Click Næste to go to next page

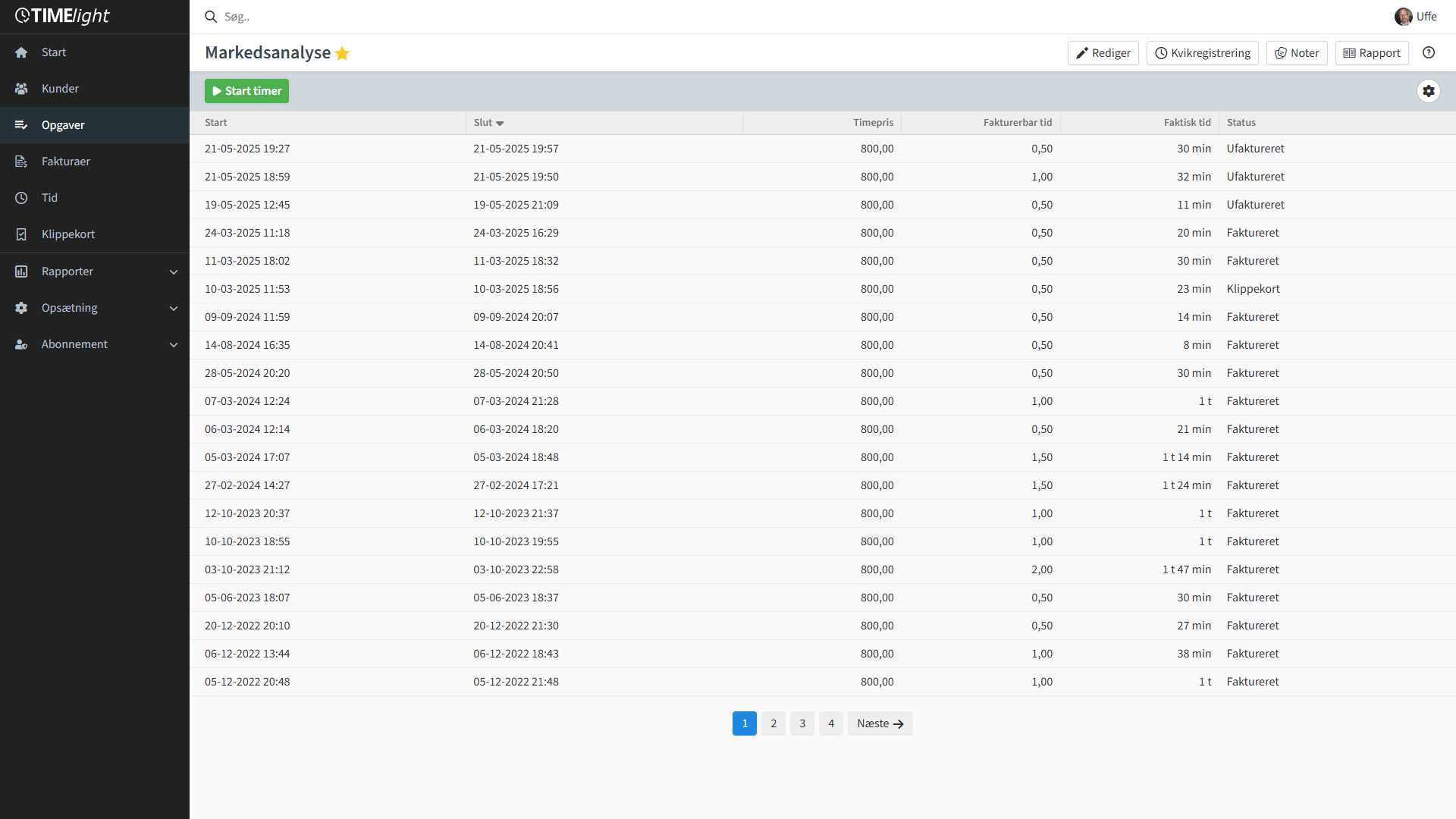pyautogui.click(x=880, y=723)
